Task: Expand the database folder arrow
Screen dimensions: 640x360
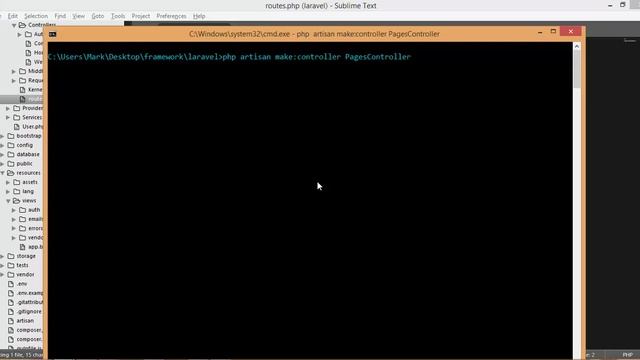Action: (2, 154)
